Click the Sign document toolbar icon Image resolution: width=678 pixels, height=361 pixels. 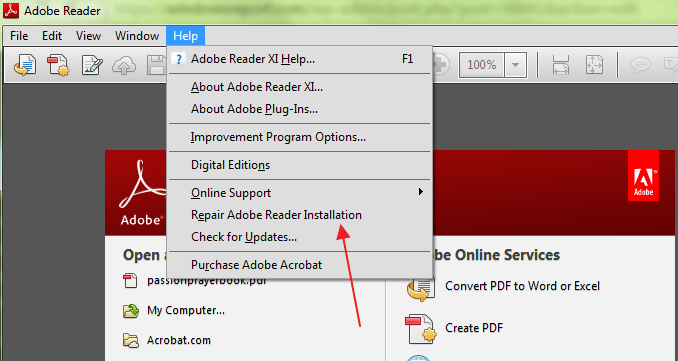point(92,65)
